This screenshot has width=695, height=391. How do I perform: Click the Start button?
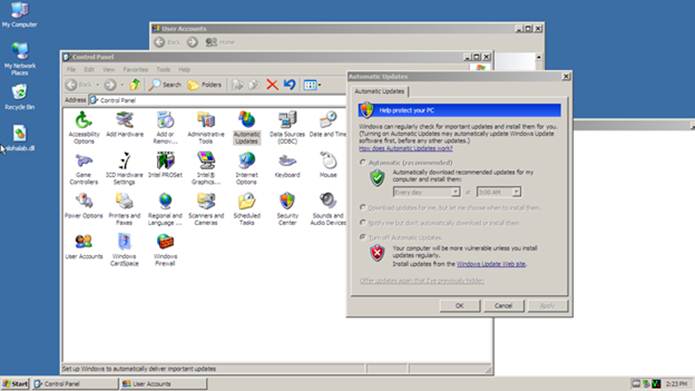[x=15, y=384]
